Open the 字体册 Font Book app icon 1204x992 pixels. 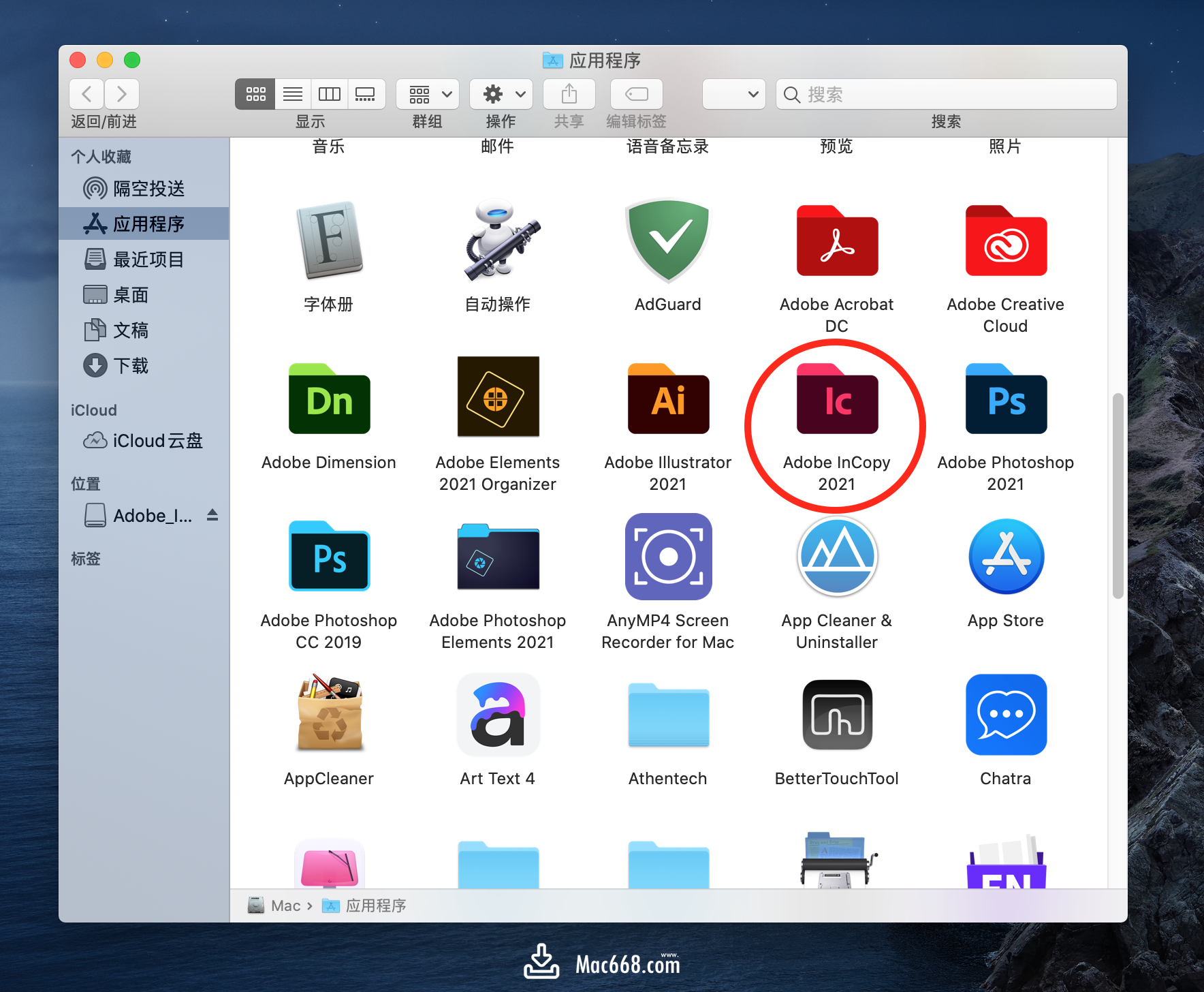[329, 241]
